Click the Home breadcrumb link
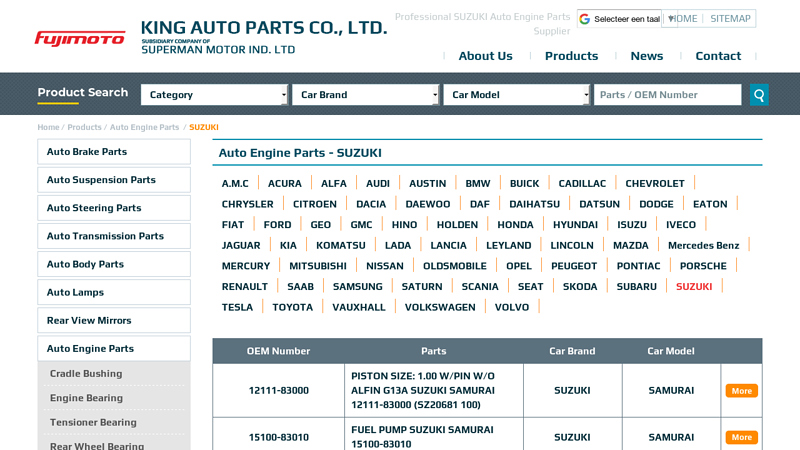This screenshot has width=800, height=450. (x=48, y=127)
